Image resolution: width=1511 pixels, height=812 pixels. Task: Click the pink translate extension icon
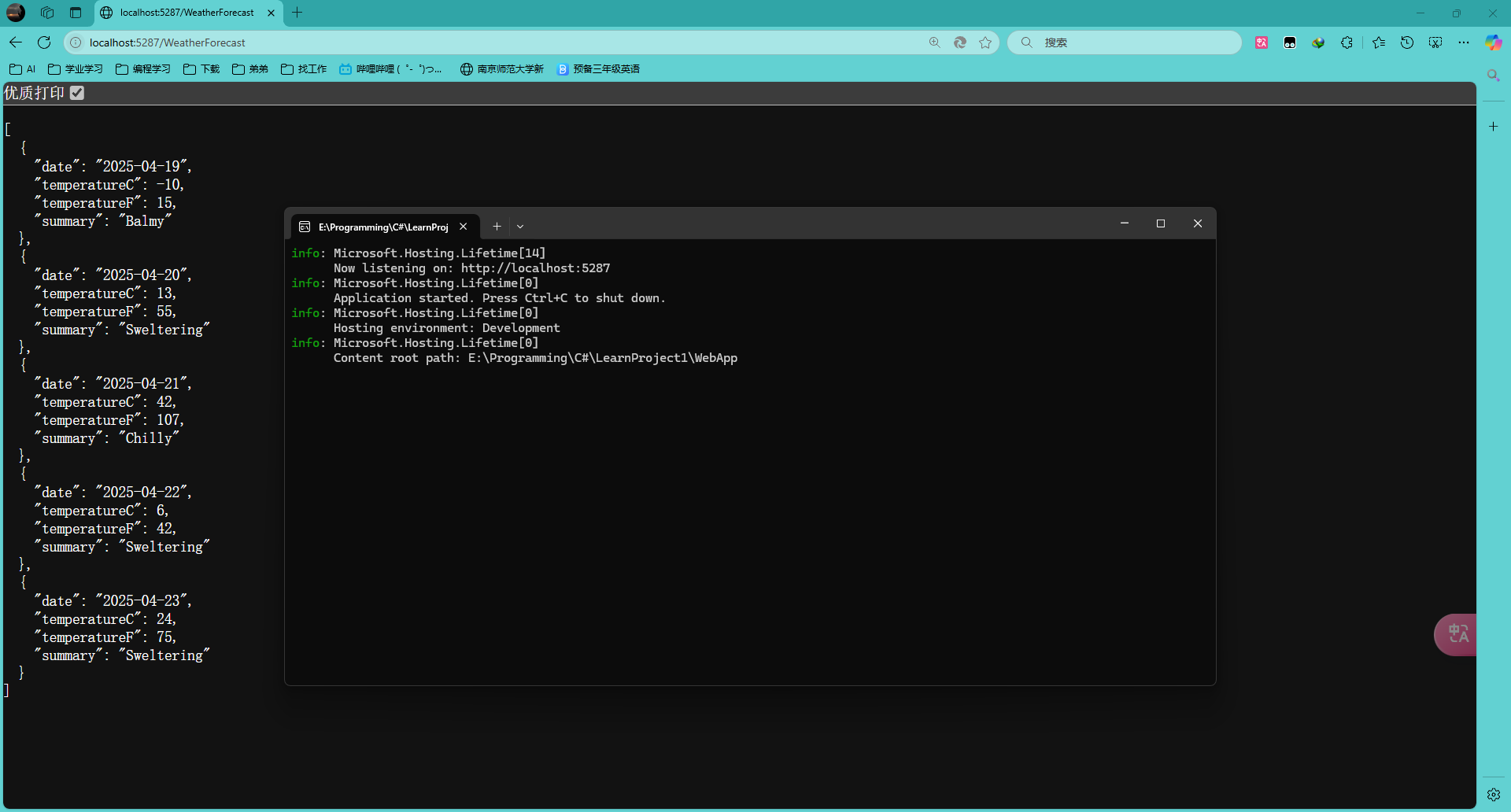1262,42
